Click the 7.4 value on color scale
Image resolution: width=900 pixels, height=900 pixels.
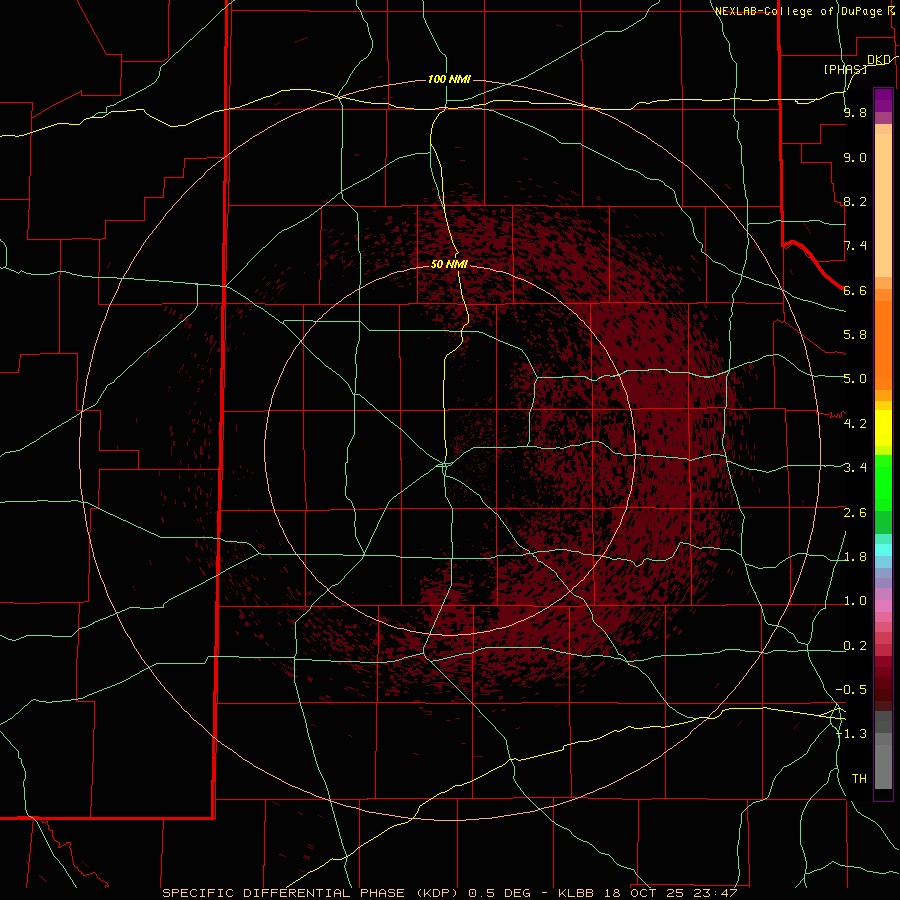click(855, 246)
